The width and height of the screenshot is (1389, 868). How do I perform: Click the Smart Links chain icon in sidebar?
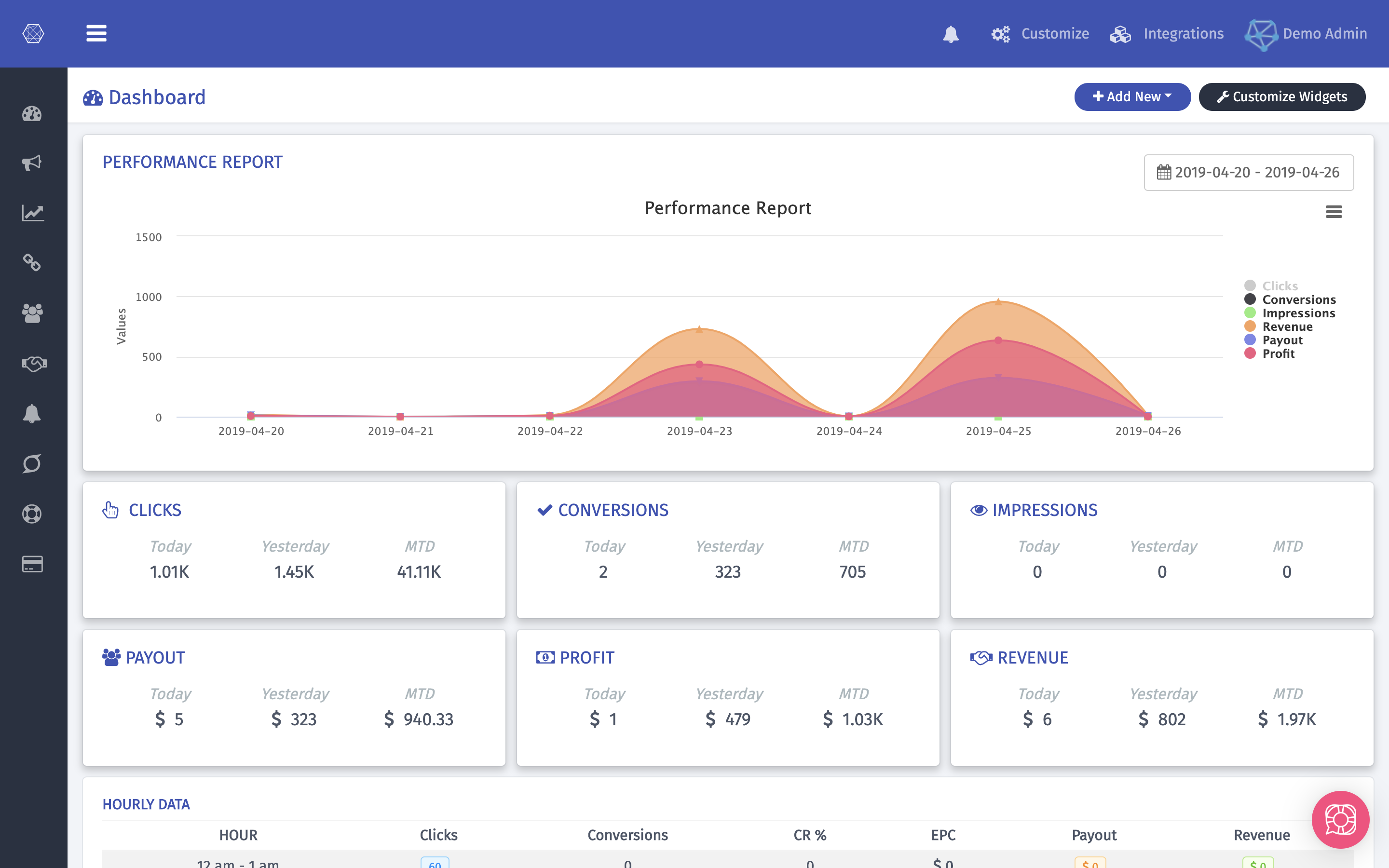point(32,263)
